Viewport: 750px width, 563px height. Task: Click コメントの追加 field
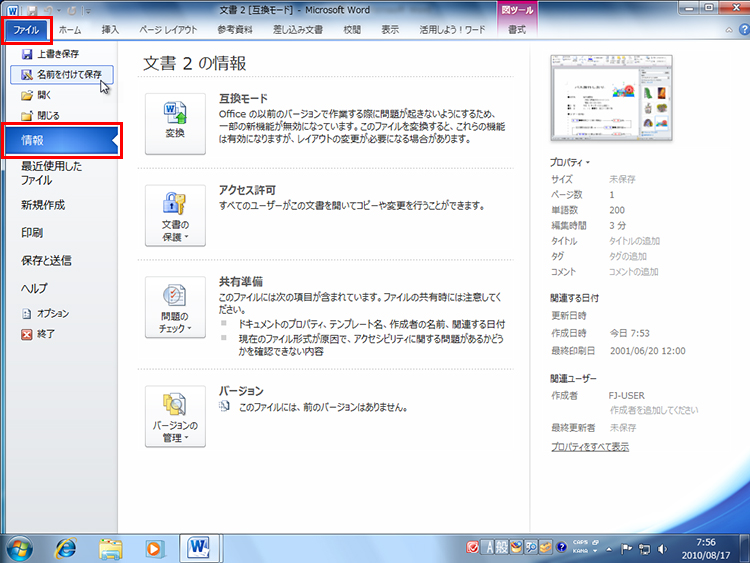click(633, 272)
